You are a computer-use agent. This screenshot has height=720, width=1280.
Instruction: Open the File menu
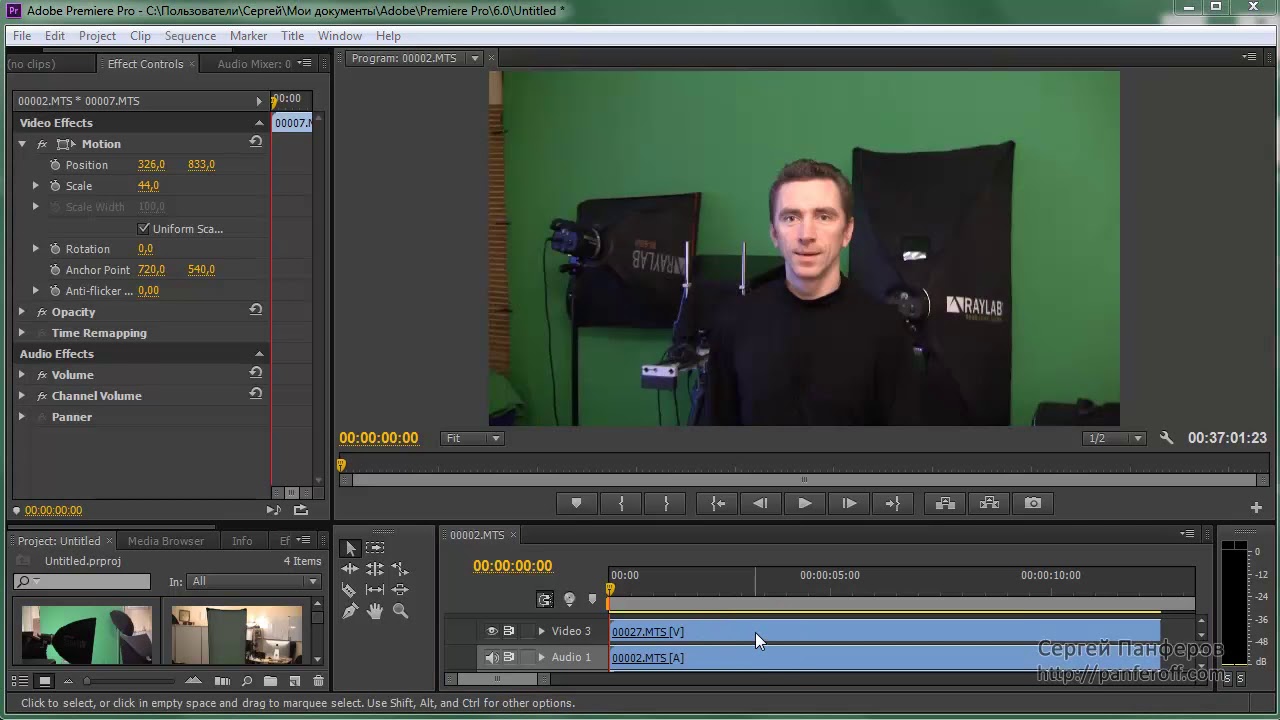pyautogui.click(x=22, y=35)
